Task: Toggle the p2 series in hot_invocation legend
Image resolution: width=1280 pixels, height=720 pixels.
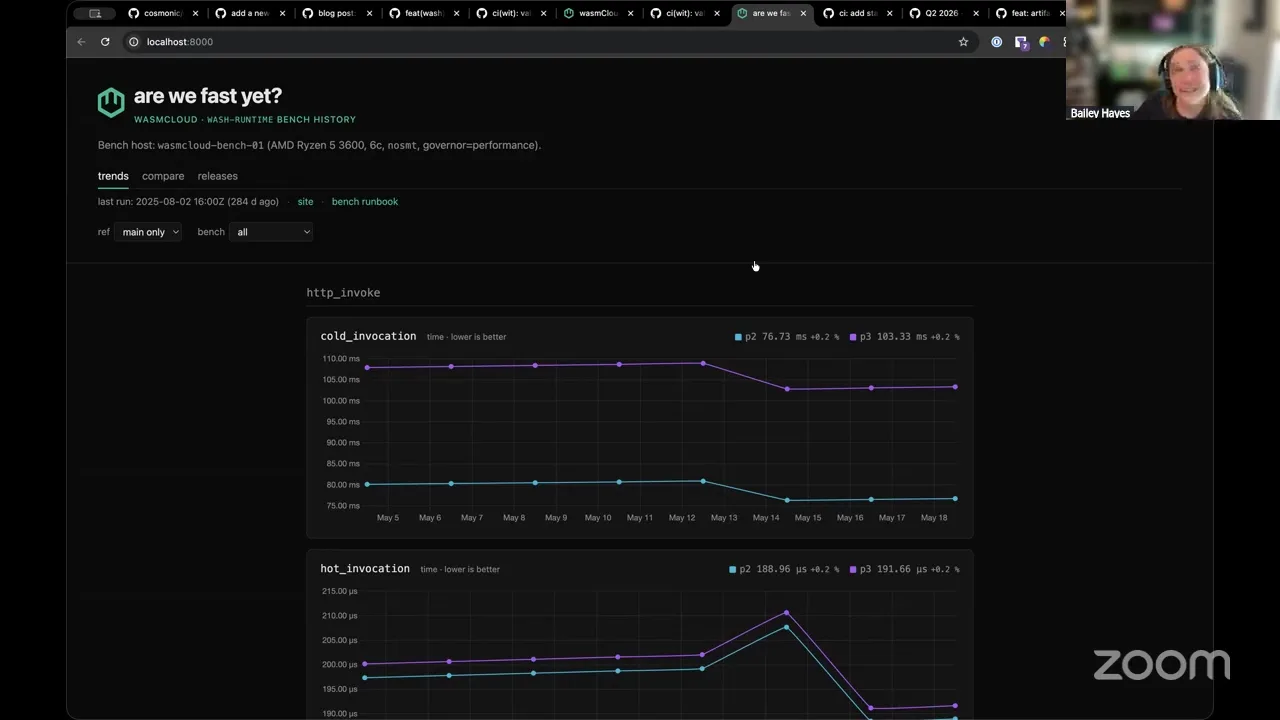Action: tap(783, 570)
